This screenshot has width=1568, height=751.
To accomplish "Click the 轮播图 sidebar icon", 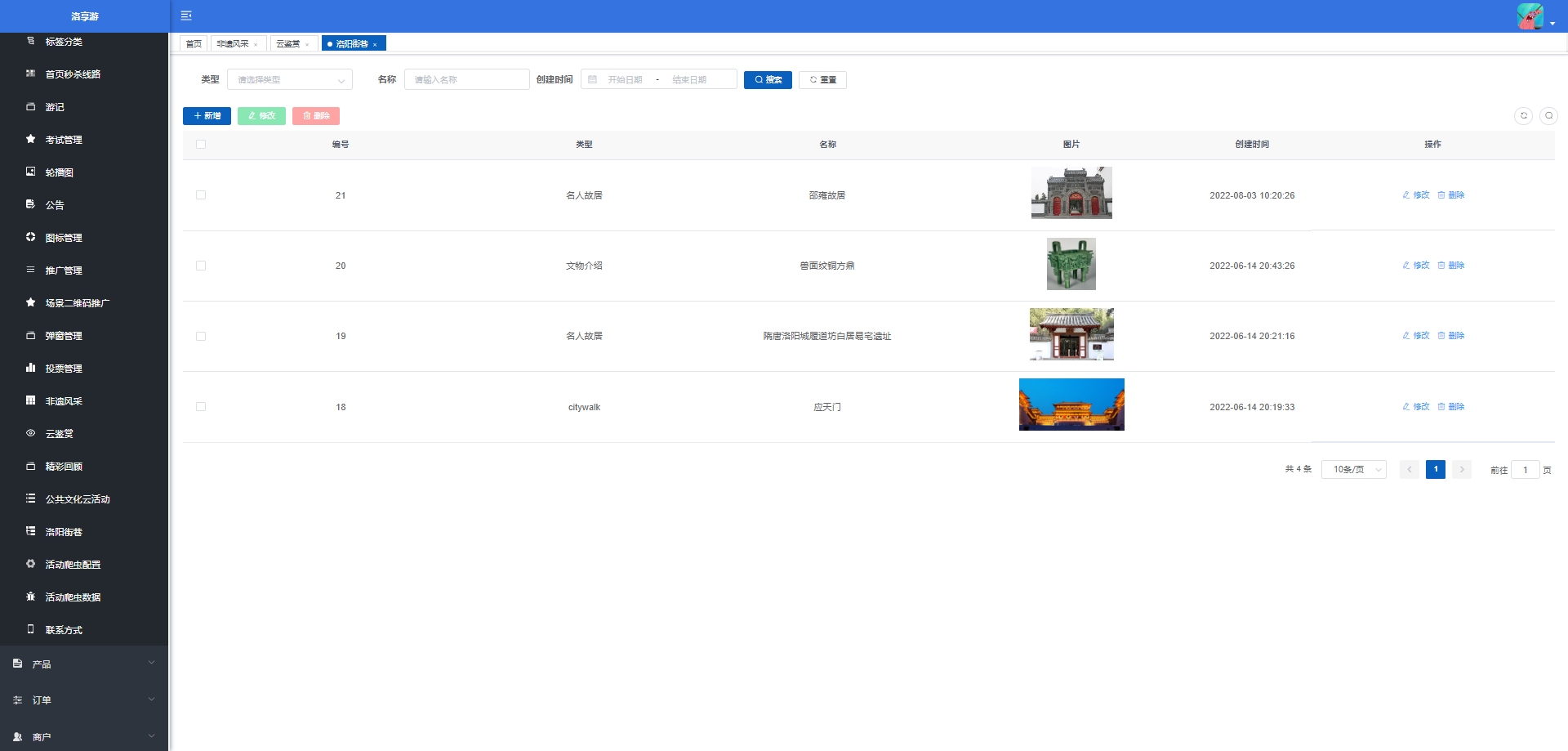I will 30,172.
